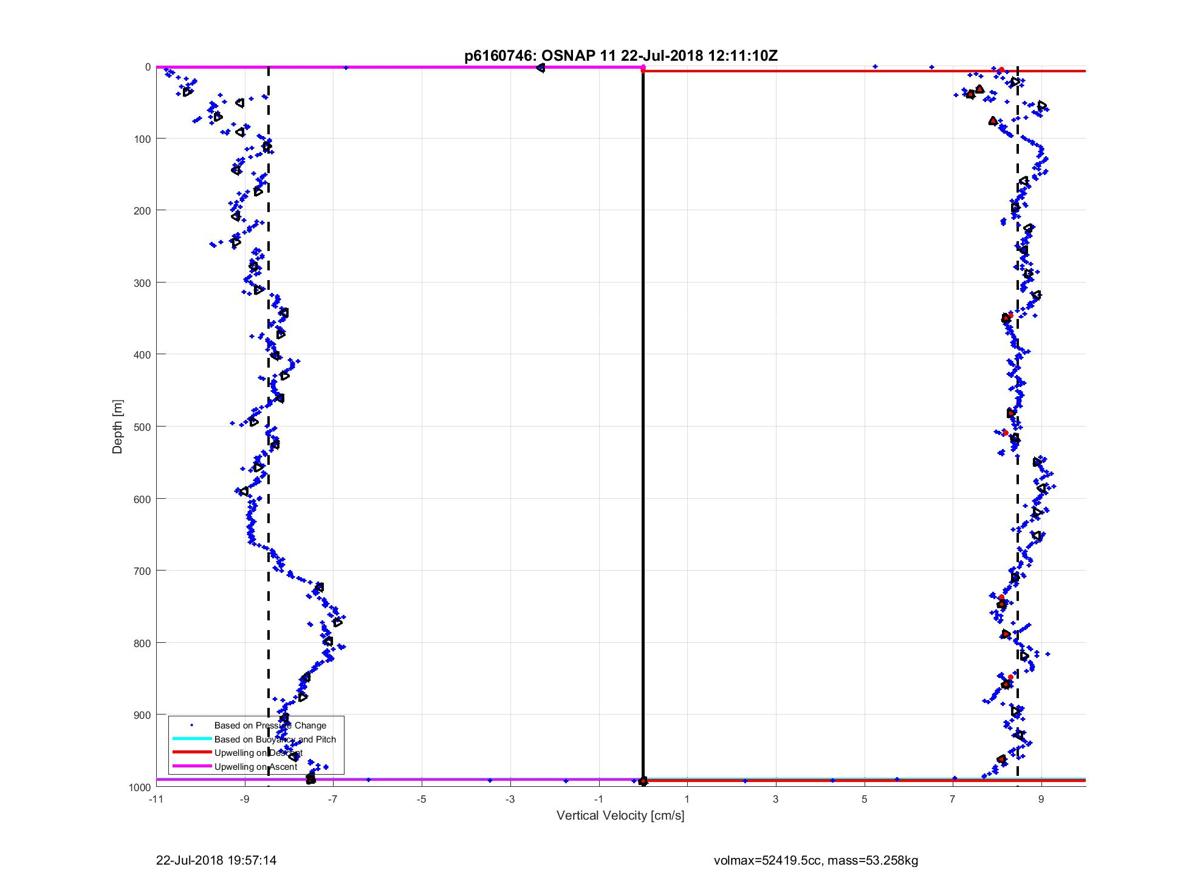Viewport: 1200px width, 885px height.
Task: Select the x-axis label 'Vertical Velocity [cm/s]'
Action: [x=620, y=816]
